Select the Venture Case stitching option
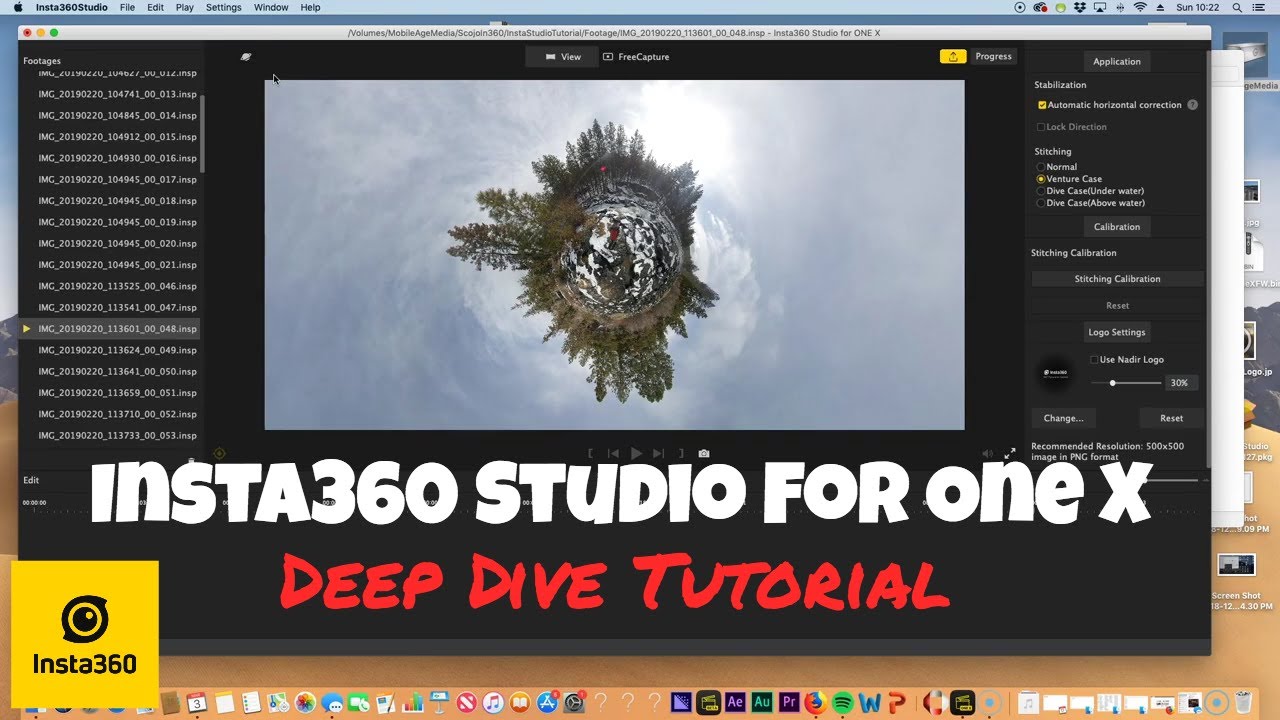The width and height of the screenshot is (1280, 720). (x=1041, y=179)
